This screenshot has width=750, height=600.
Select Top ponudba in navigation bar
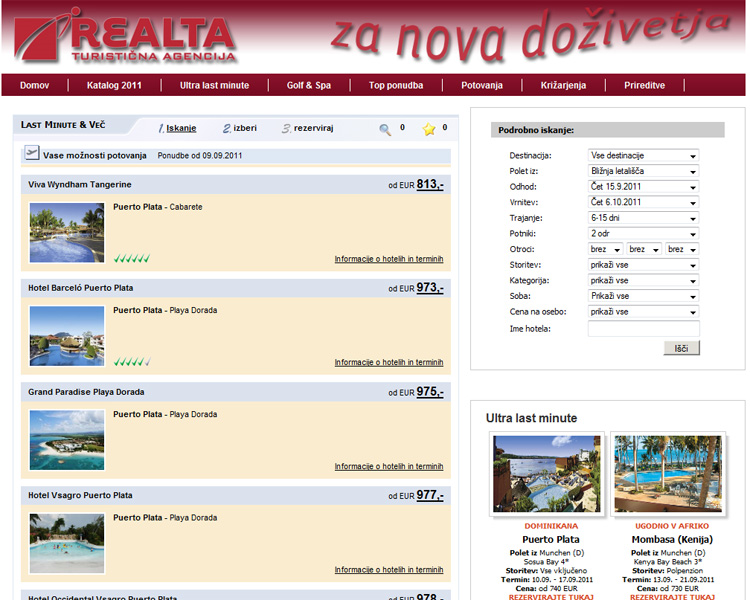coord(396,85)
